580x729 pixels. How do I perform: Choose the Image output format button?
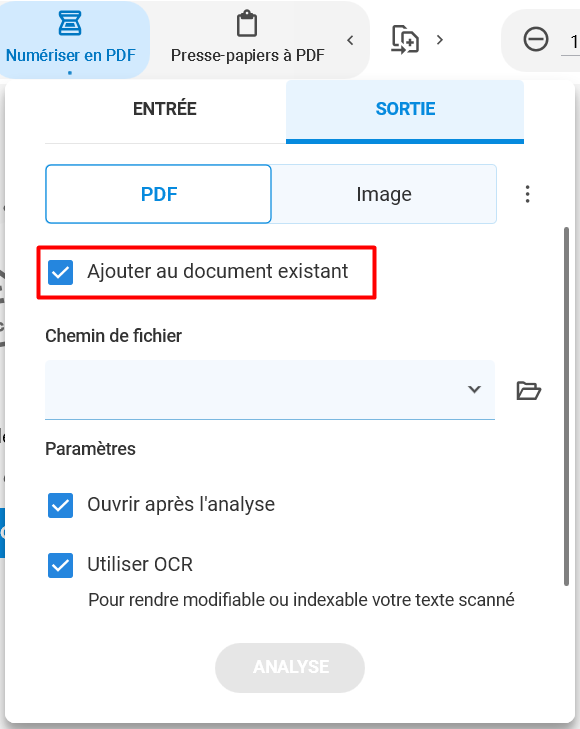[x=384, y=194]
